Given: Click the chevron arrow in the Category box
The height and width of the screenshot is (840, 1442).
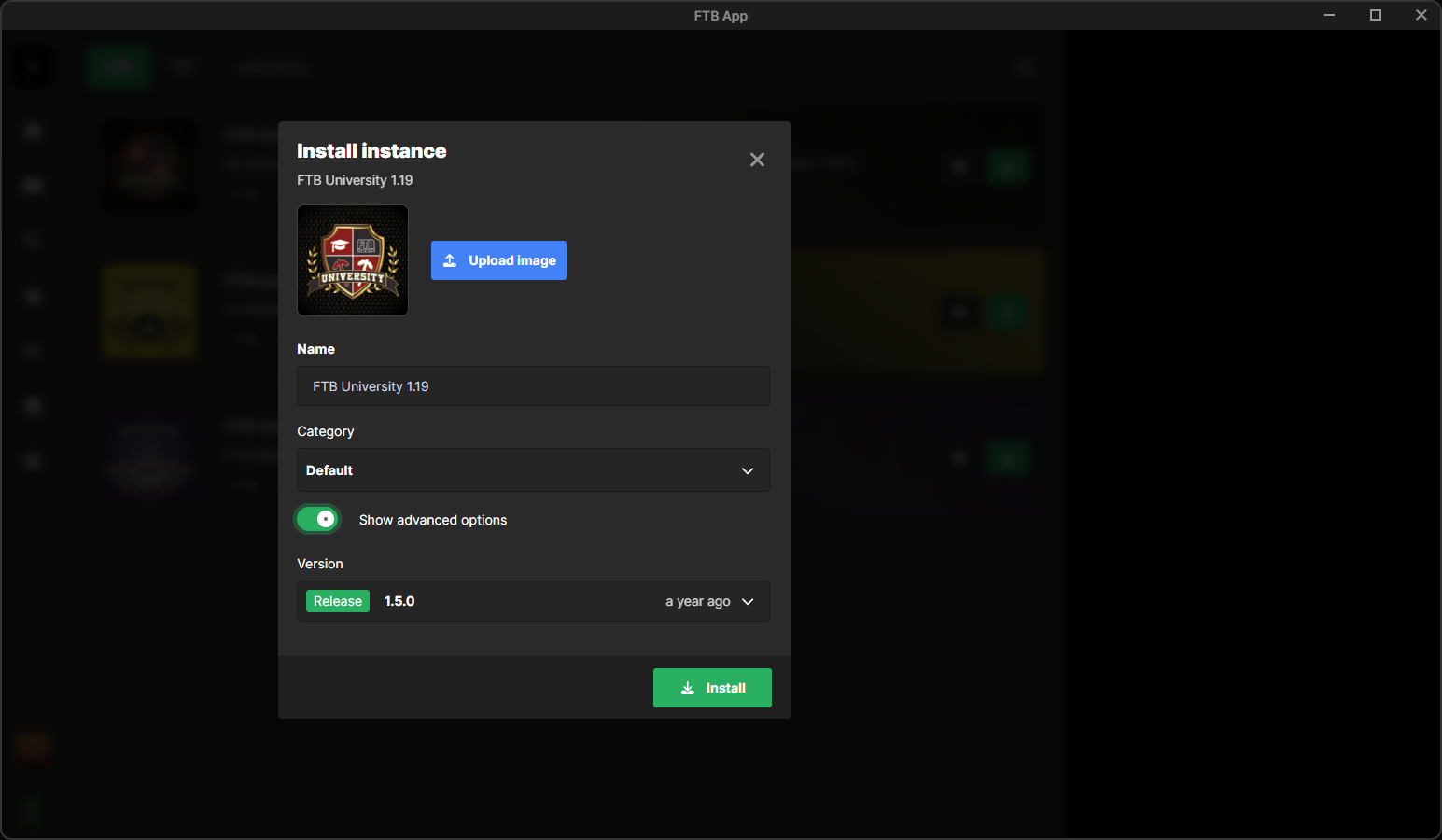Looking at the screenshot, I should coord(748,470).
